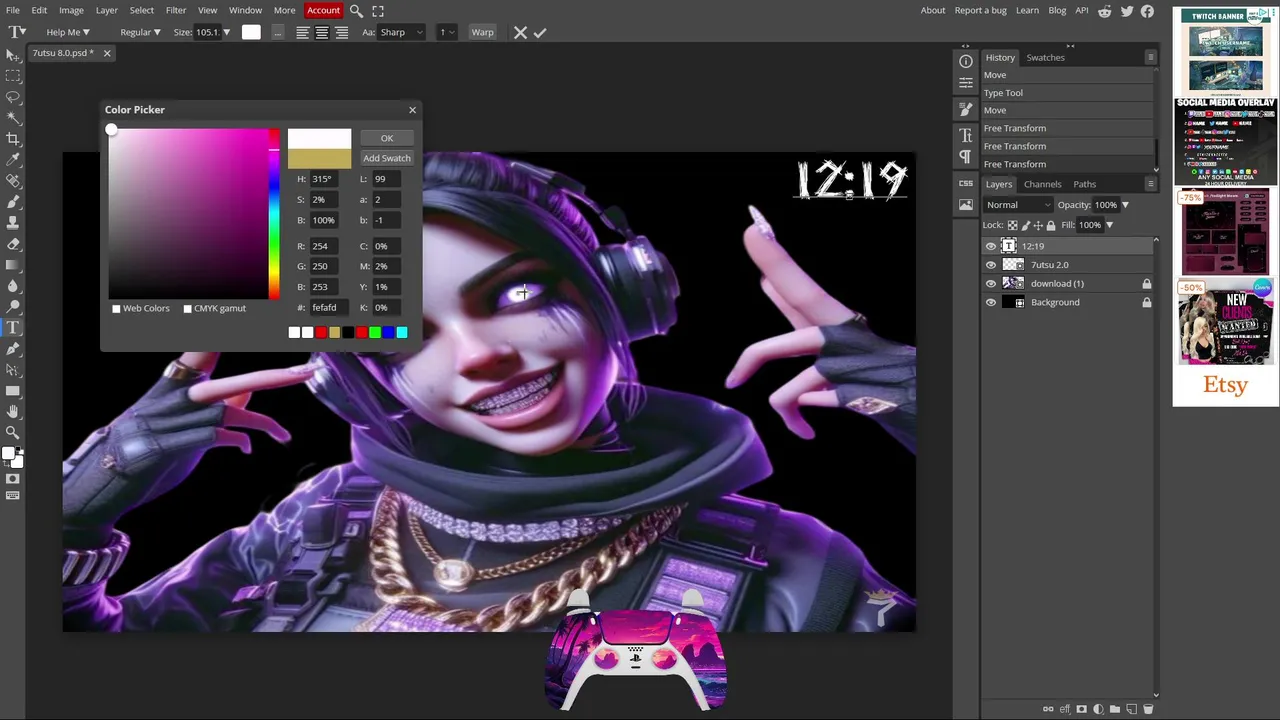Open the Info panel icon
Viewport: 1280px width, 720px height.
click(966, 62)
